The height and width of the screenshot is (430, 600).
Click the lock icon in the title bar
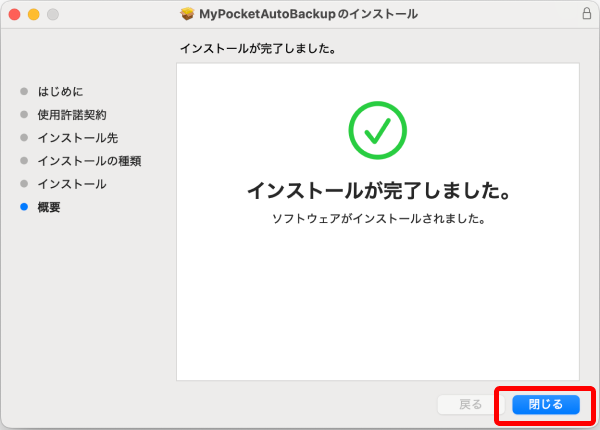point(585,14)
